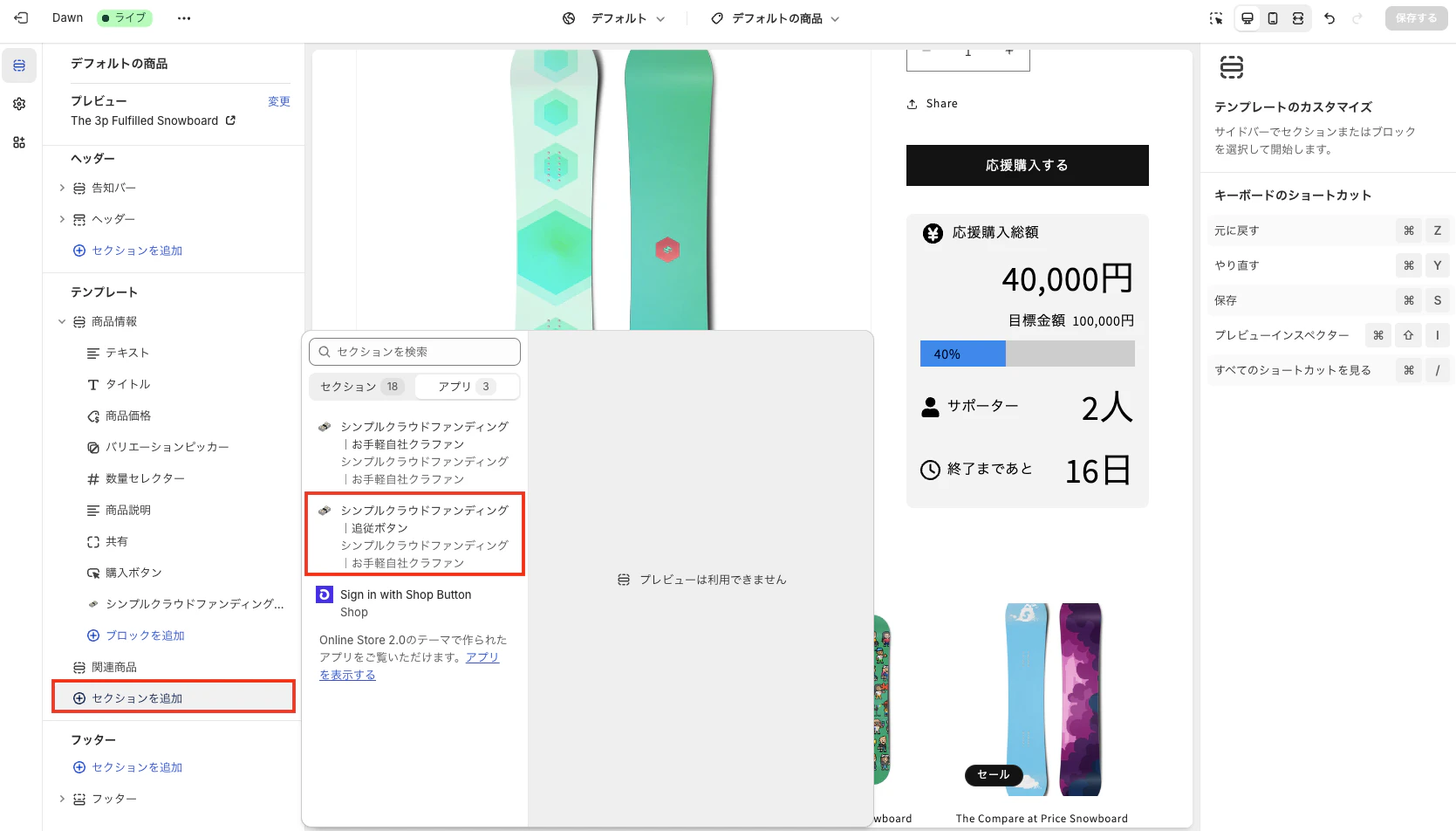Click the セクションを検索 search field
The image size is (1456, 831).
414,351
